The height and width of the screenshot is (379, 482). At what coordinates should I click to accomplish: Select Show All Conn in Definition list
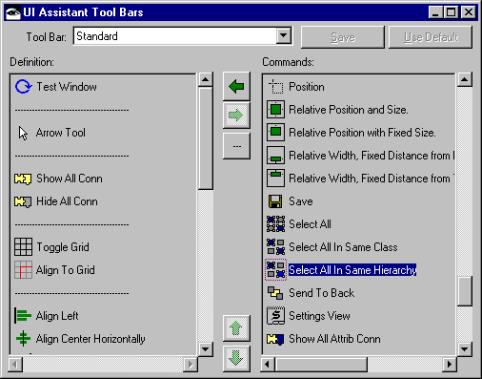point(69,178)
